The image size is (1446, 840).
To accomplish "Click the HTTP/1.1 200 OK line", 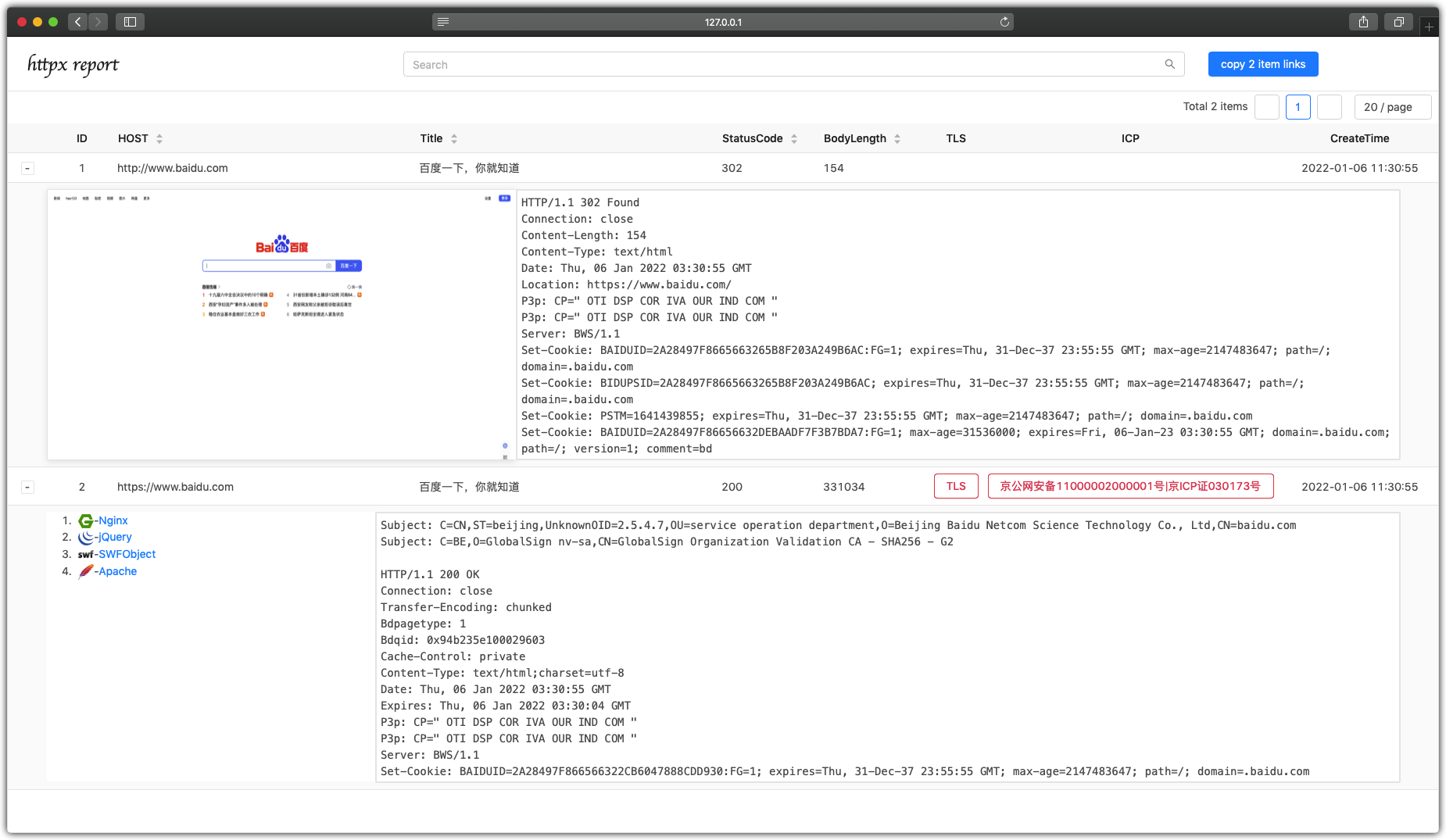I will [430, 574].
